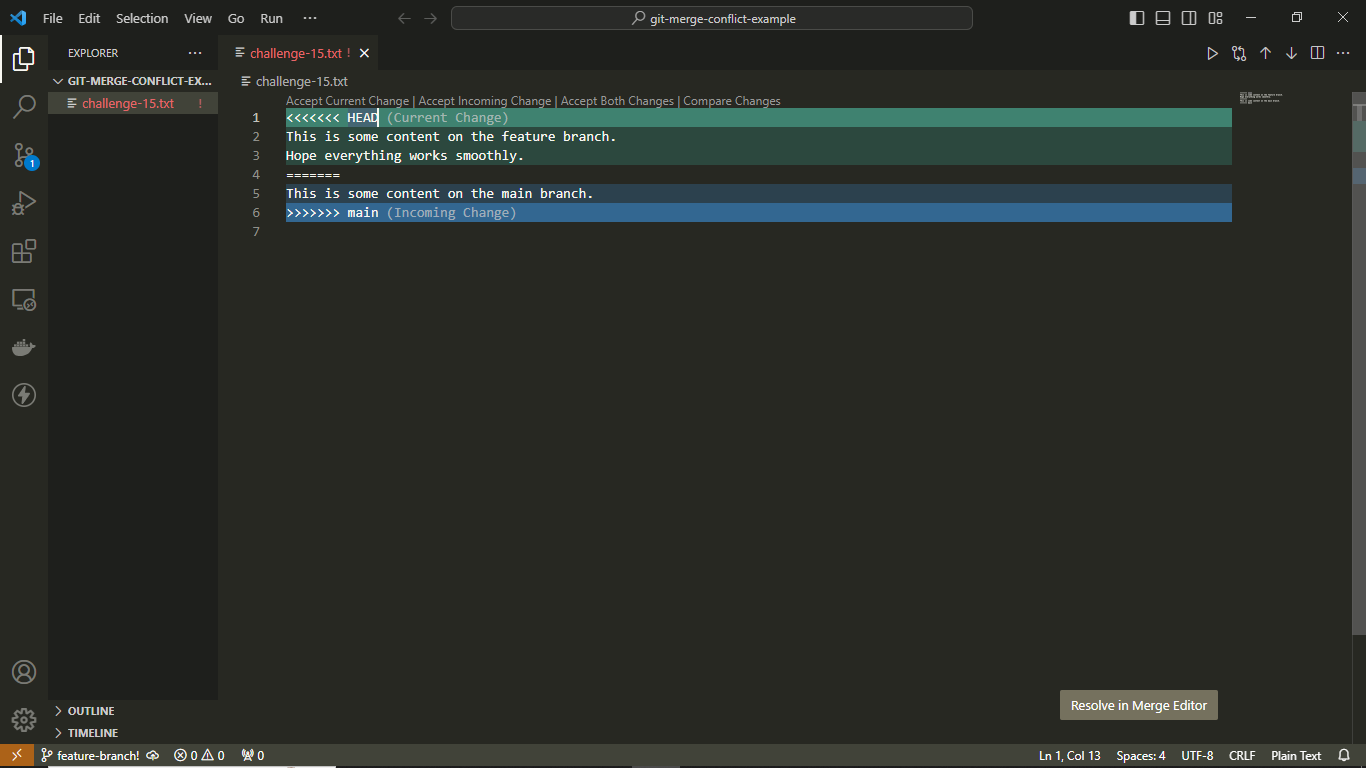Viewport: 1366px width, 768px height.
Task: Expand the OUTLINE section
Action: [88, 710]
